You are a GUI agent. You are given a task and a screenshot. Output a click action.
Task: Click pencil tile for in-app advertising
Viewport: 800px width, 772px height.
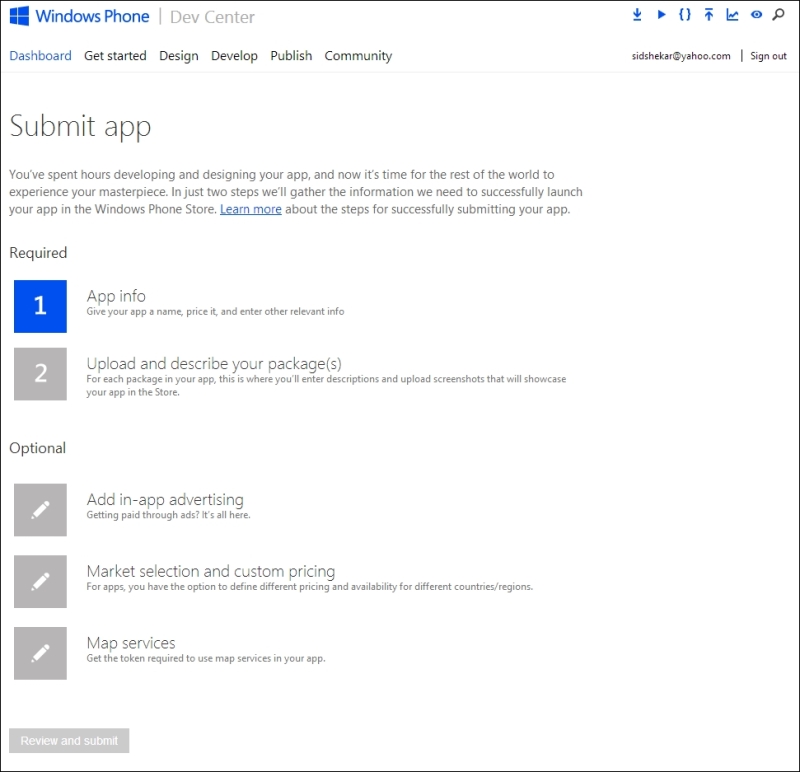pos(40,510)
